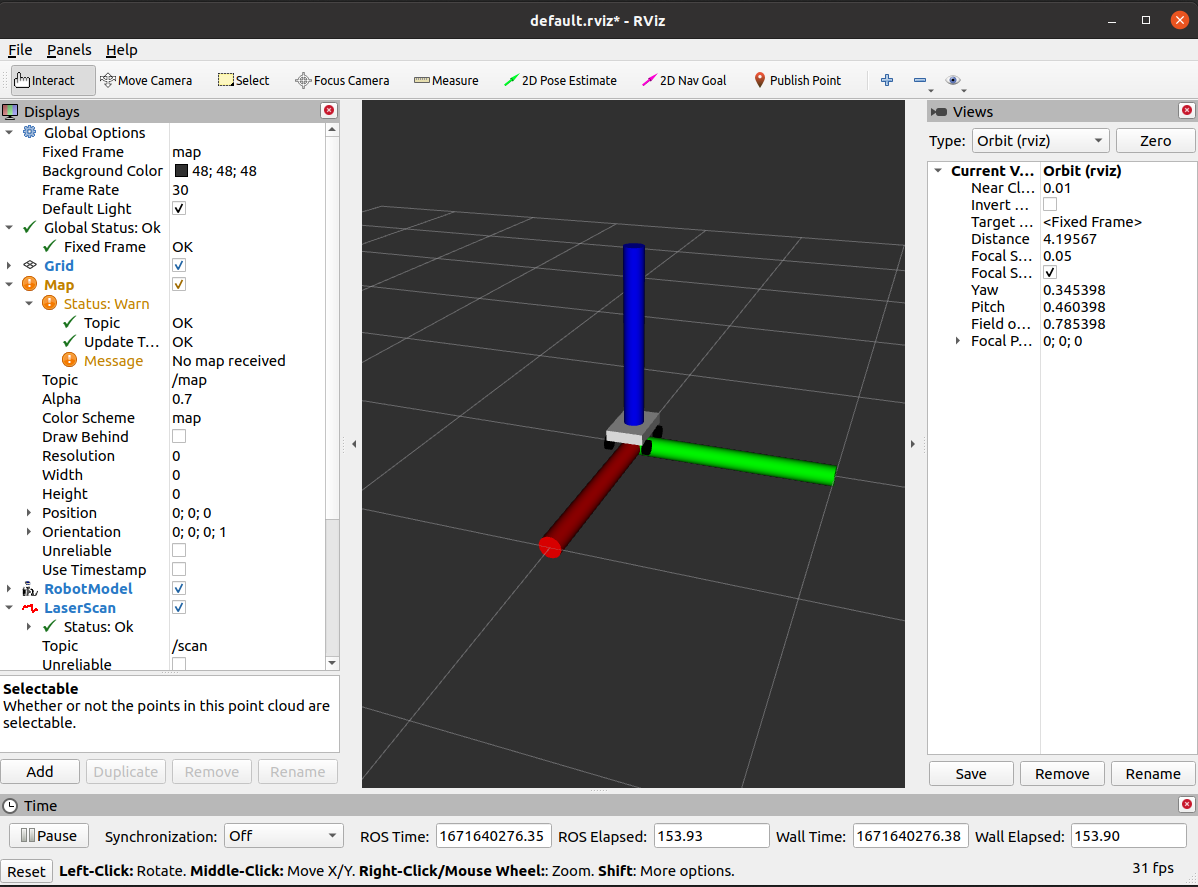The image size is (1198, 887).
Task: Expand the Orientation property
Action: (29, 532)
